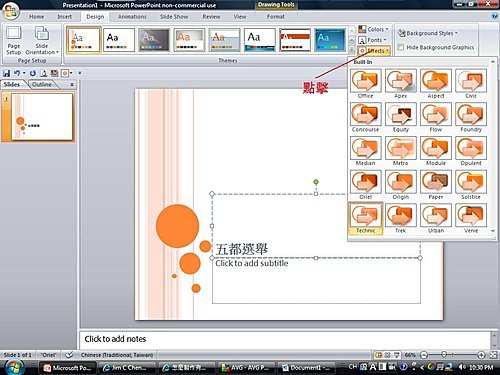The height and width of the screenshot is (375, 500).
Task: Click the 'Click to add subtitle' placeholder
Action: point(316,281)
